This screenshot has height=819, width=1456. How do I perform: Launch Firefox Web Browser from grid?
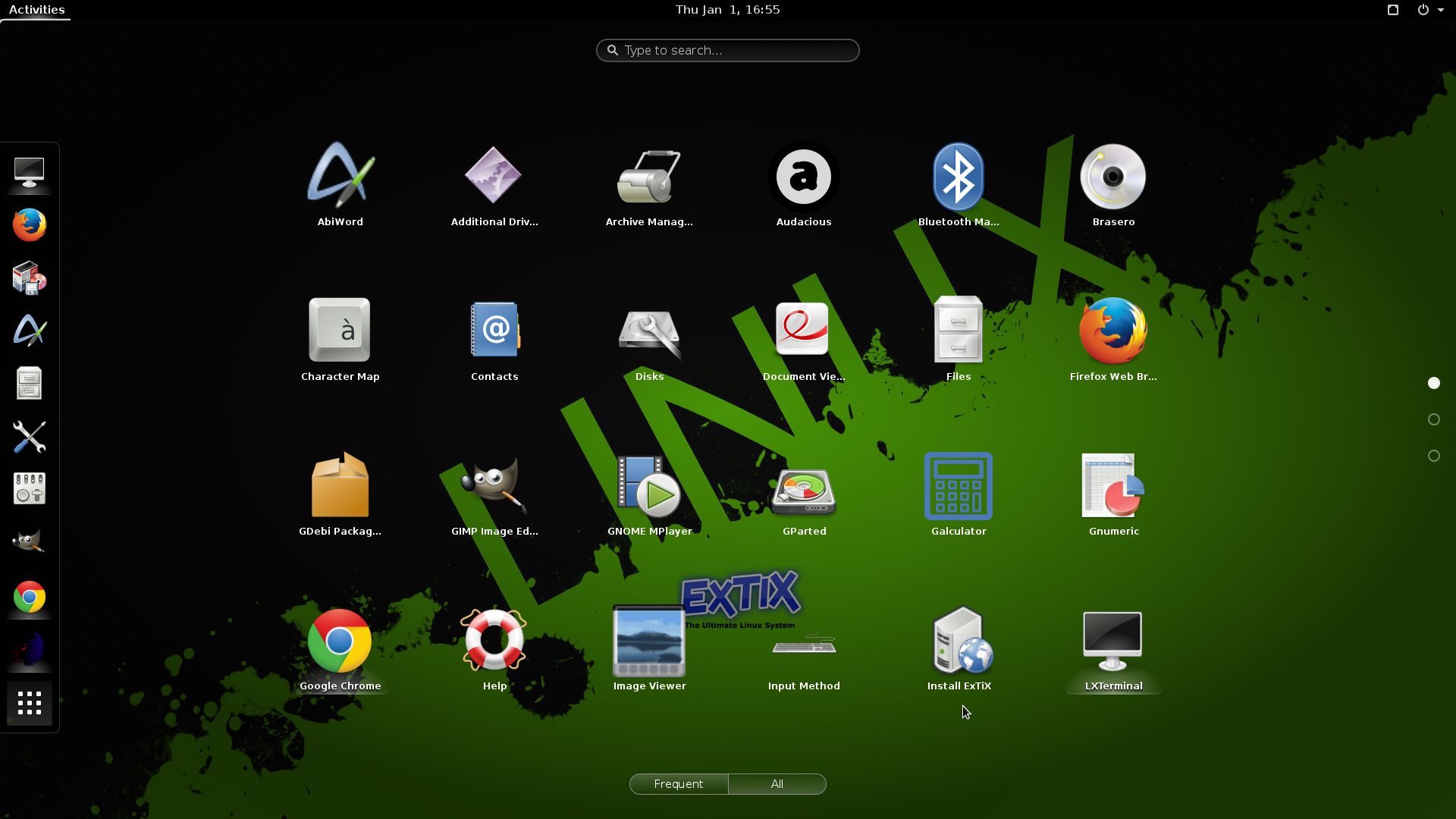(1113, 340)
